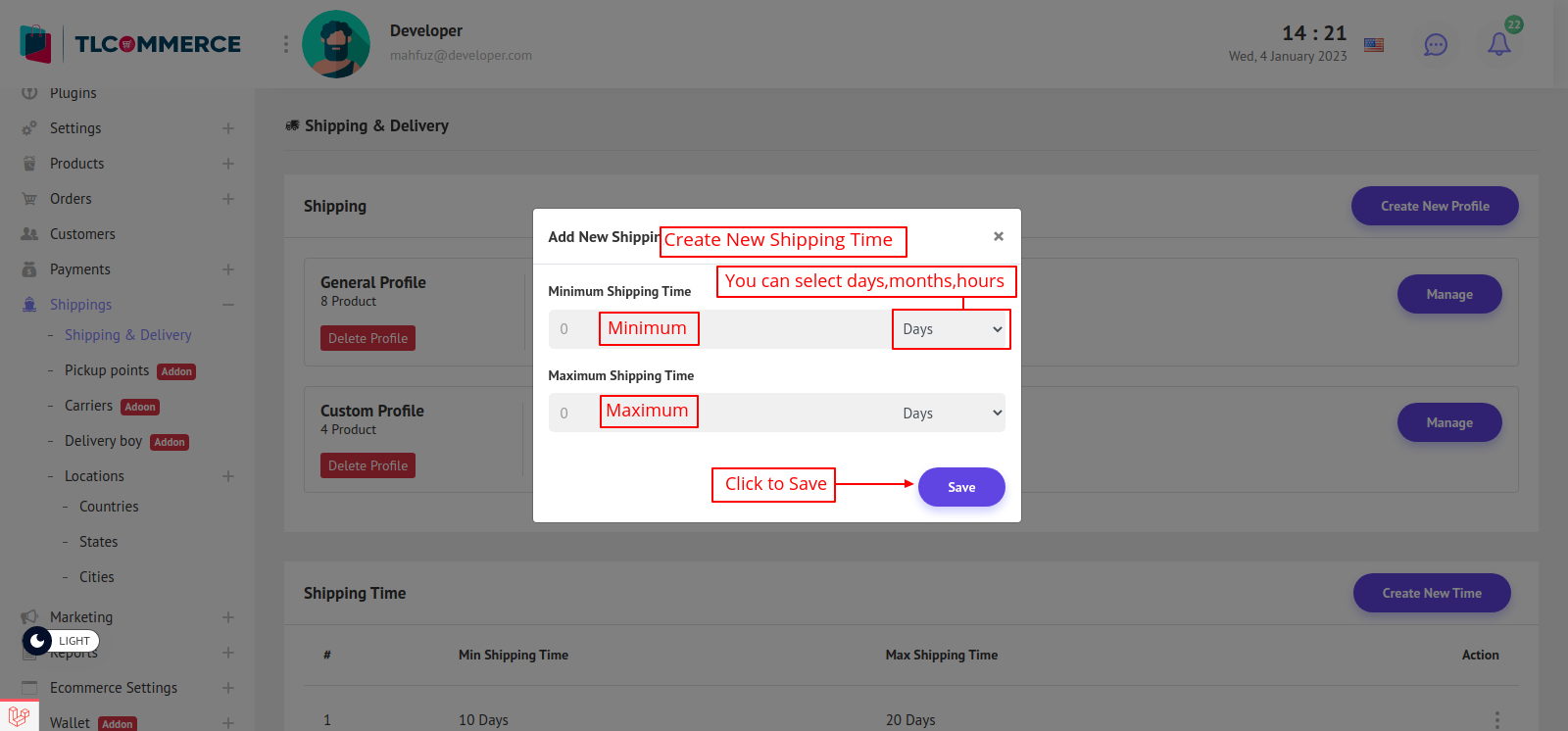This screenshot has height=731, width=1568.
Task: Click the Laravel debug icon at bottom-left
Action: pos(19,716)
